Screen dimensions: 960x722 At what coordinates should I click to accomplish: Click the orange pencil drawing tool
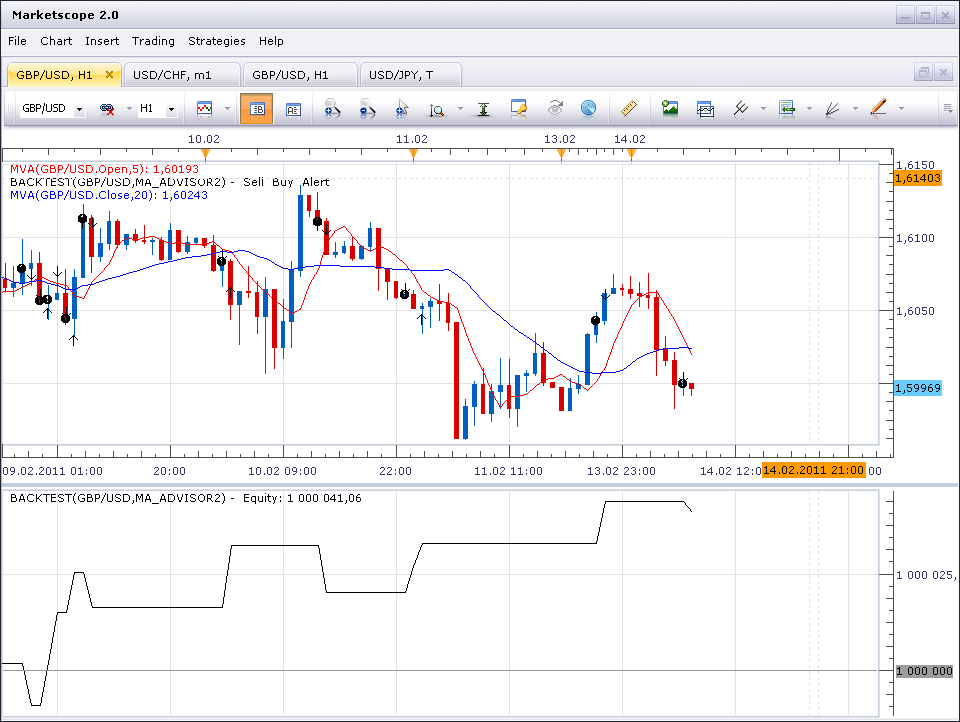pyautogui.click(x=879, y=108)
